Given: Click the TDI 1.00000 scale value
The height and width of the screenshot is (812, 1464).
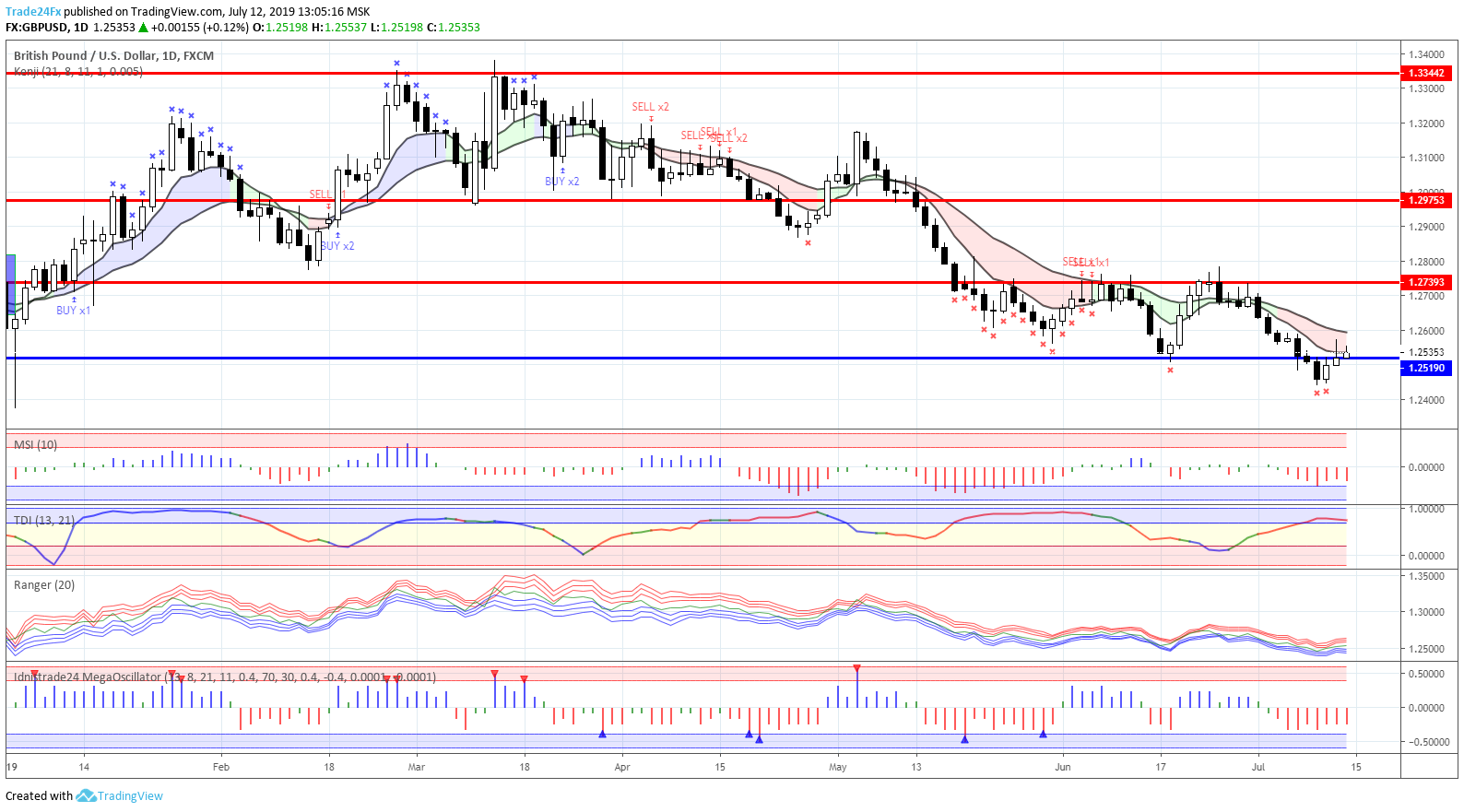Looking at the screenshot, I should [1426, 509].
